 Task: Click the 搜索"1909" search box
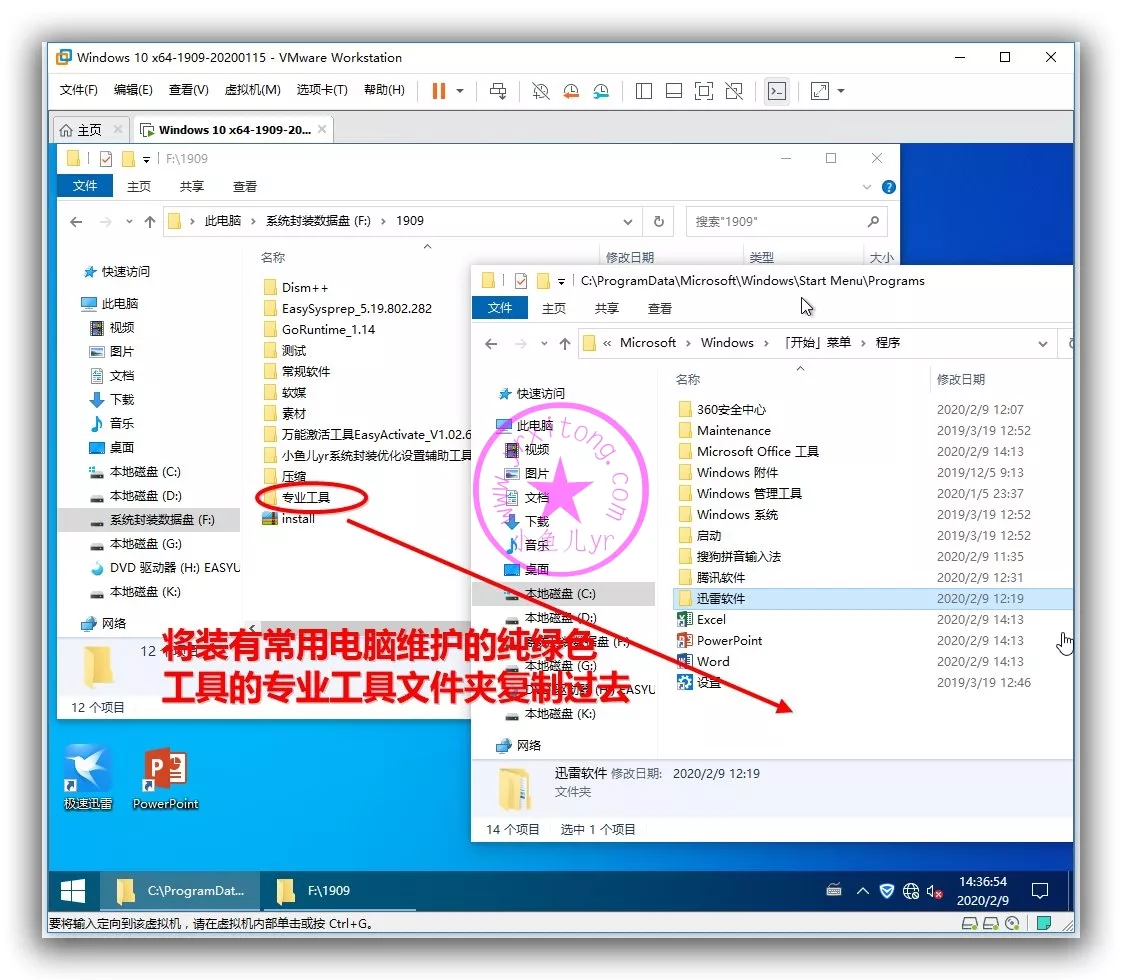(x=775, y=221)
